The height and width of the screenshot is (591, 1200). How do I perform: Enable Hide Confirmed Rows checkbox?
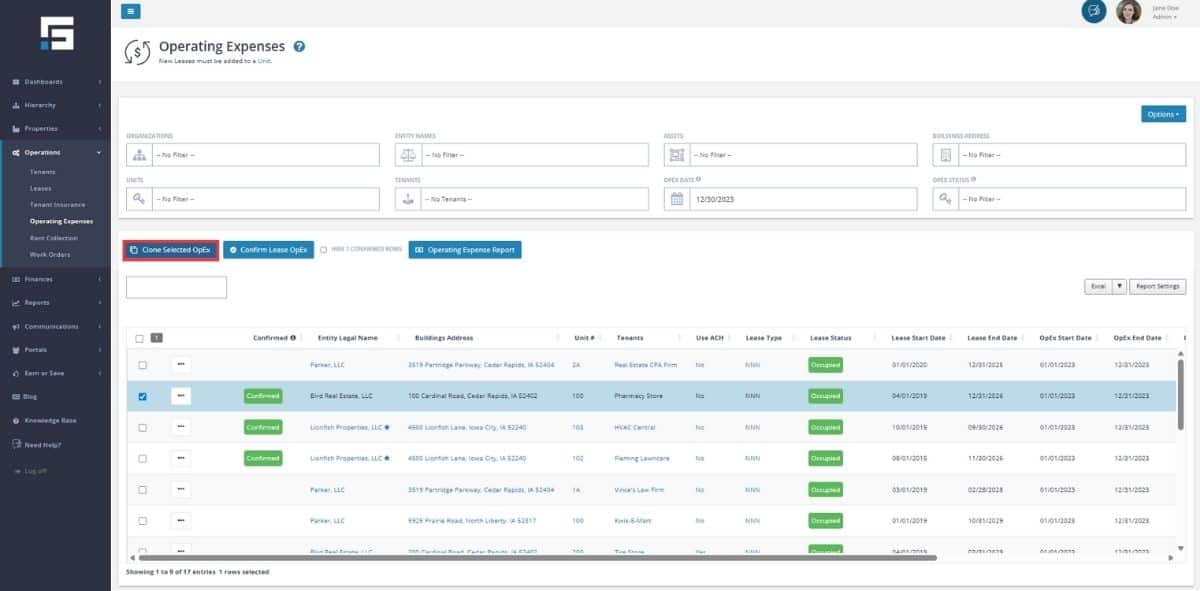coord(323,250)
